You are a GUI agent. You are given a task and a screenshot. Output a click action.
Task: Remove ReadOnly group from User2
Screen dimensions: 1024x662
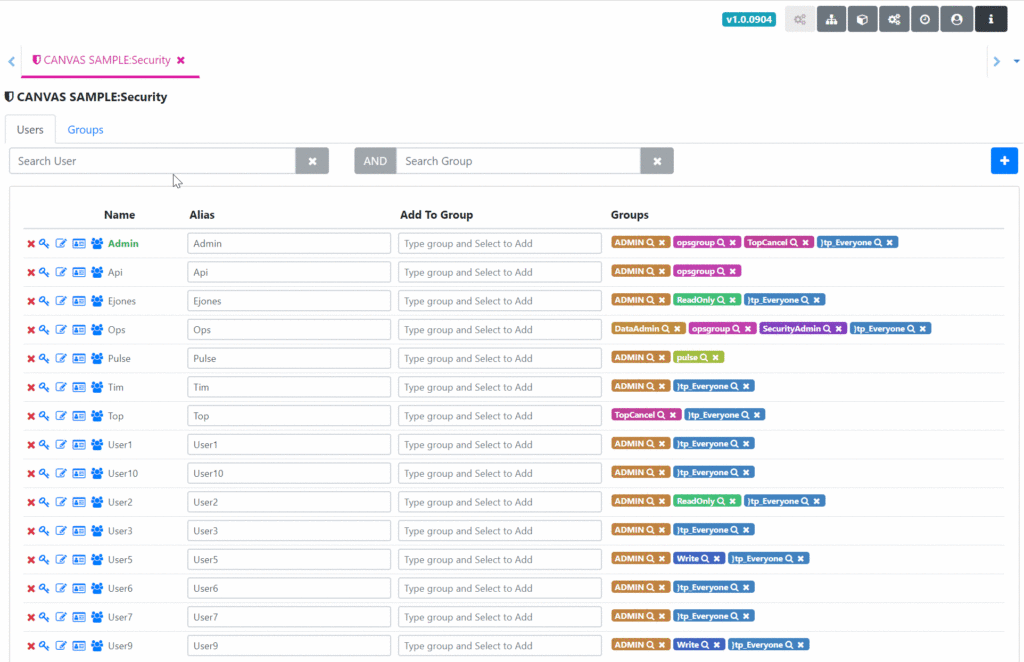pos(732,501)
